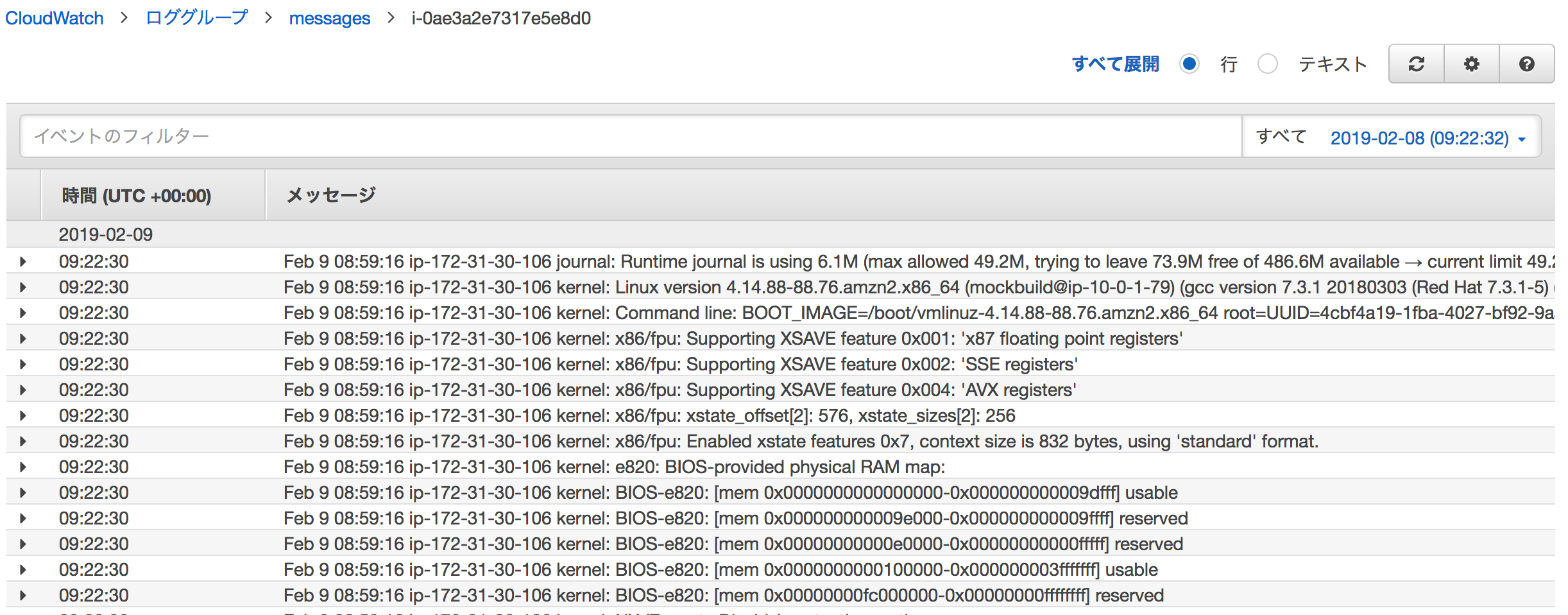Expand the Linux version kernel log row
This screenshot has width=1568, height=615.
point(23,287)
